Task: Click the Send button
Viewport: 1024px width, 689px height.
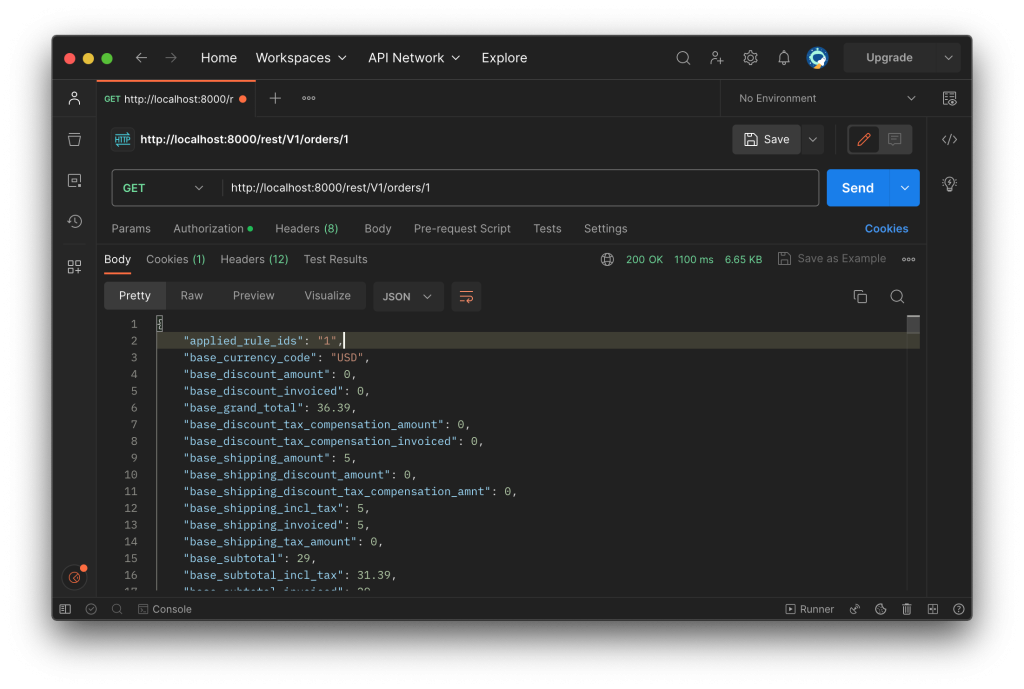Action: pyautogui.click(x=857, y=187)
